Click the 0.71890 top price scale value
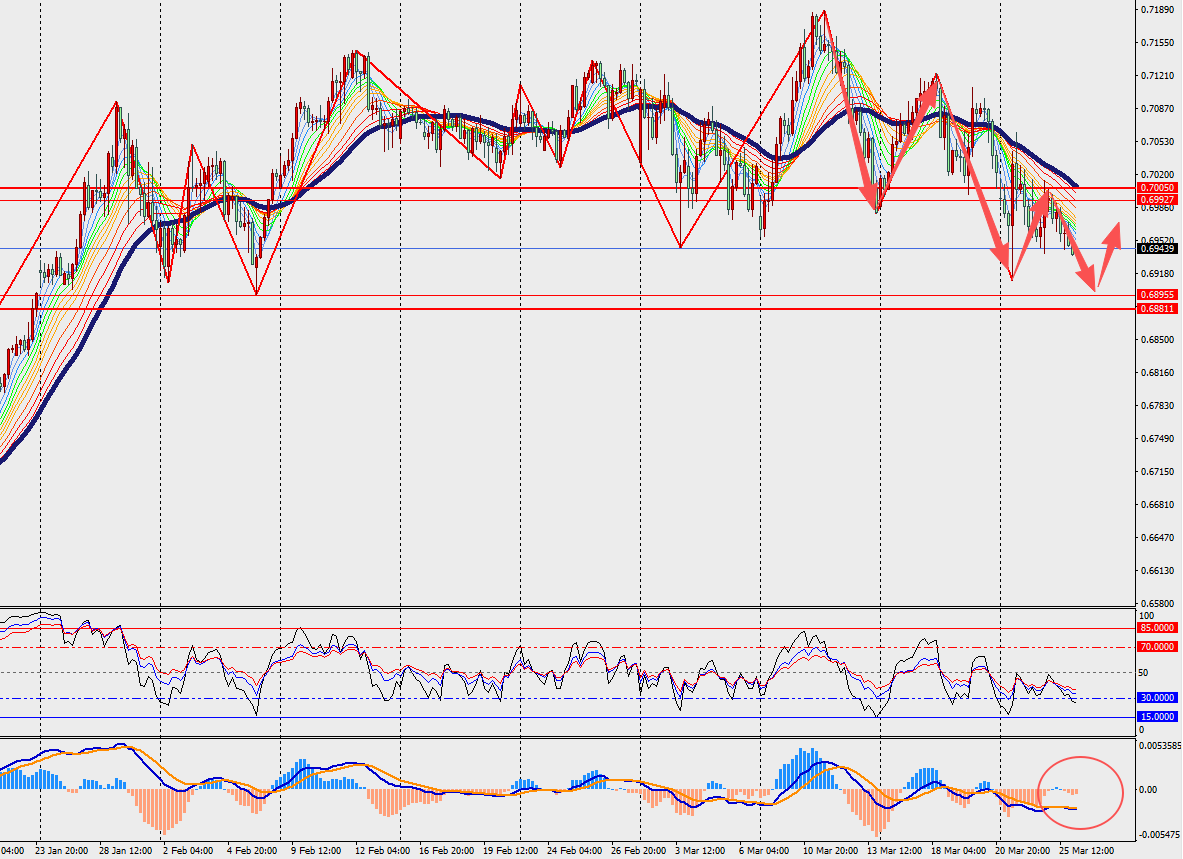The image size is (1183, 859). pyautogui.click(x=1156, y=10)
